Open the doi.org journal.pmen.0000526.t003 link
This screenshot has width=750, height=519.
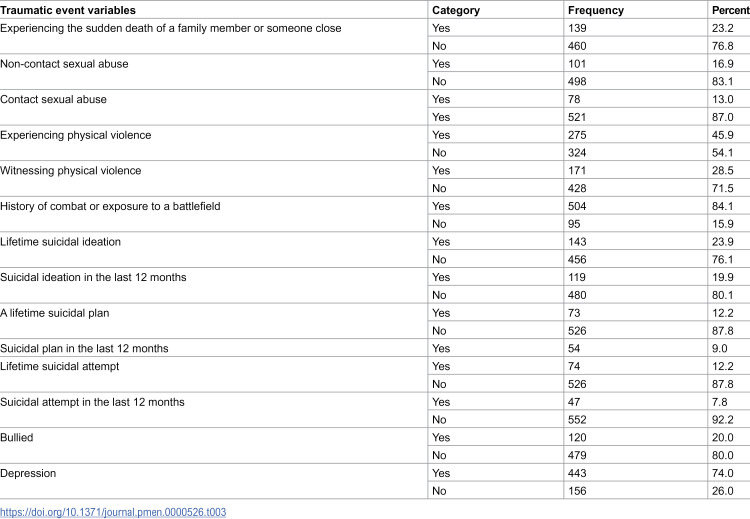(113, 512)
